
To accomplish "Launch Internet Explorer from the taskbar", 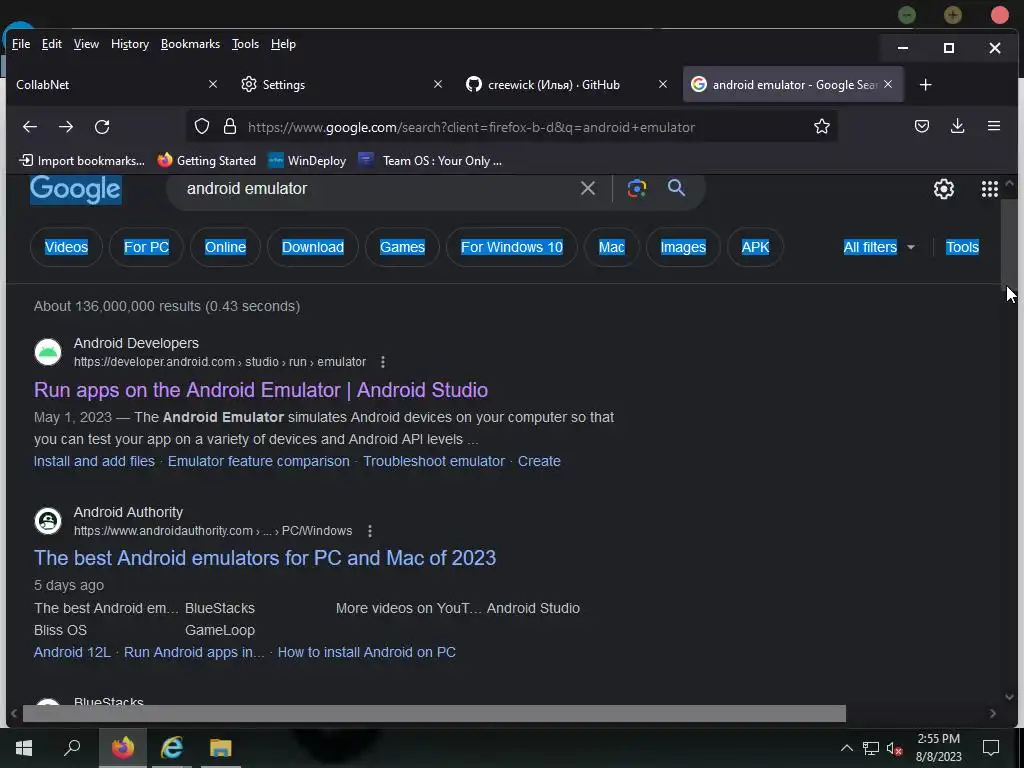I will coord(172,748).
